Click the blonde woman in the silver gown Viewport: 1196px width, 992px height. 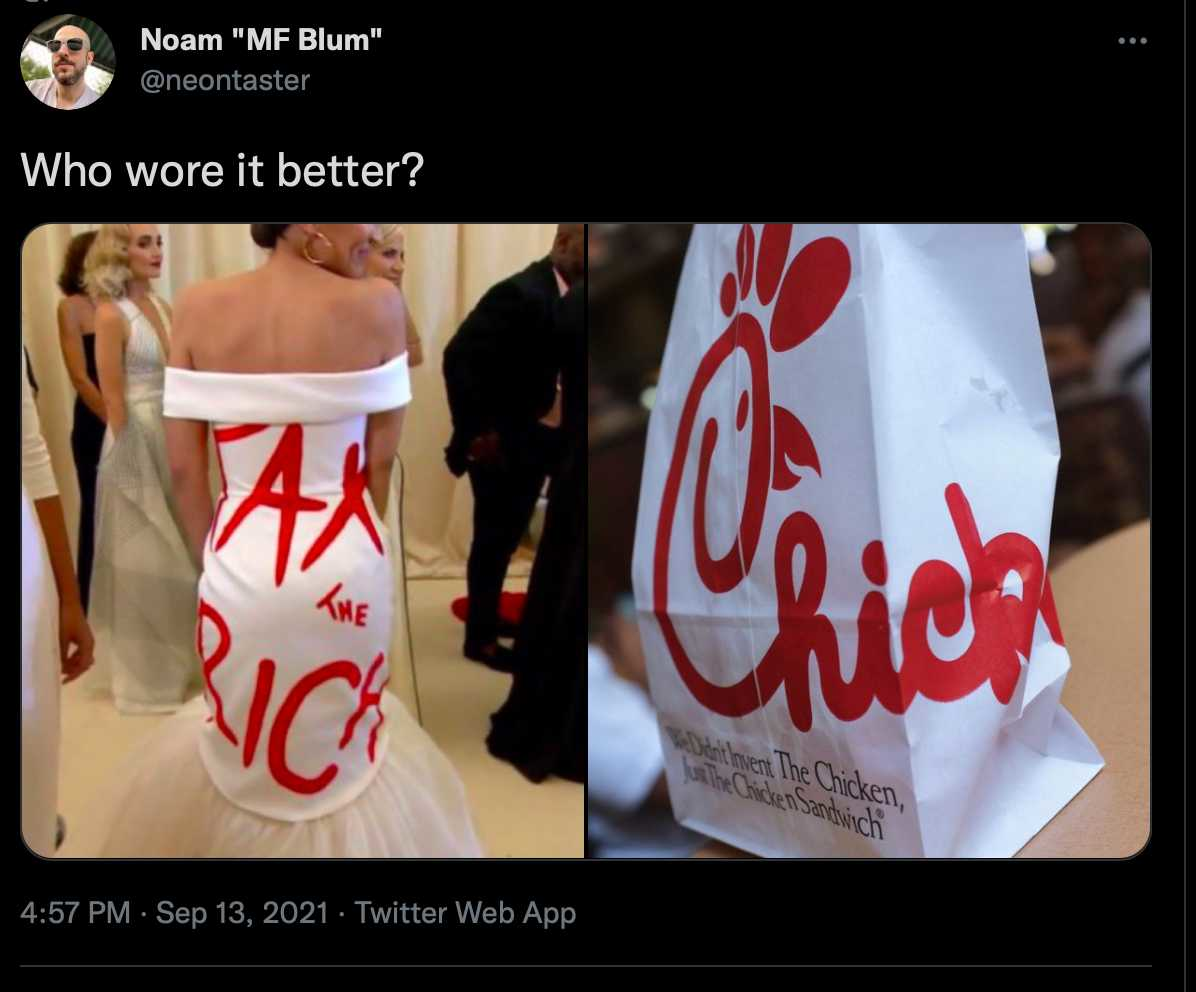(139, 465)
